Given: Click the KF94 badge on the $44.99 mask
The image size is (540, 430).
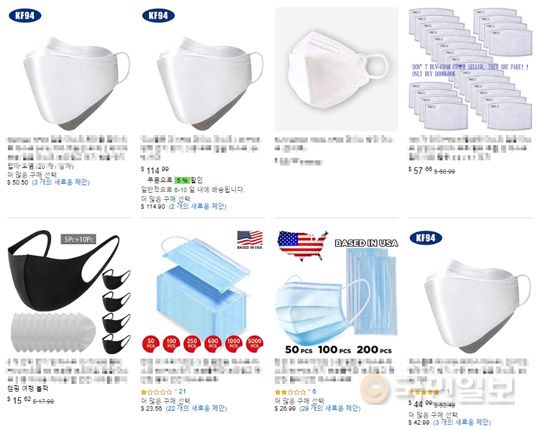Looking at the screenshot, I should click(x=426, y=238).
